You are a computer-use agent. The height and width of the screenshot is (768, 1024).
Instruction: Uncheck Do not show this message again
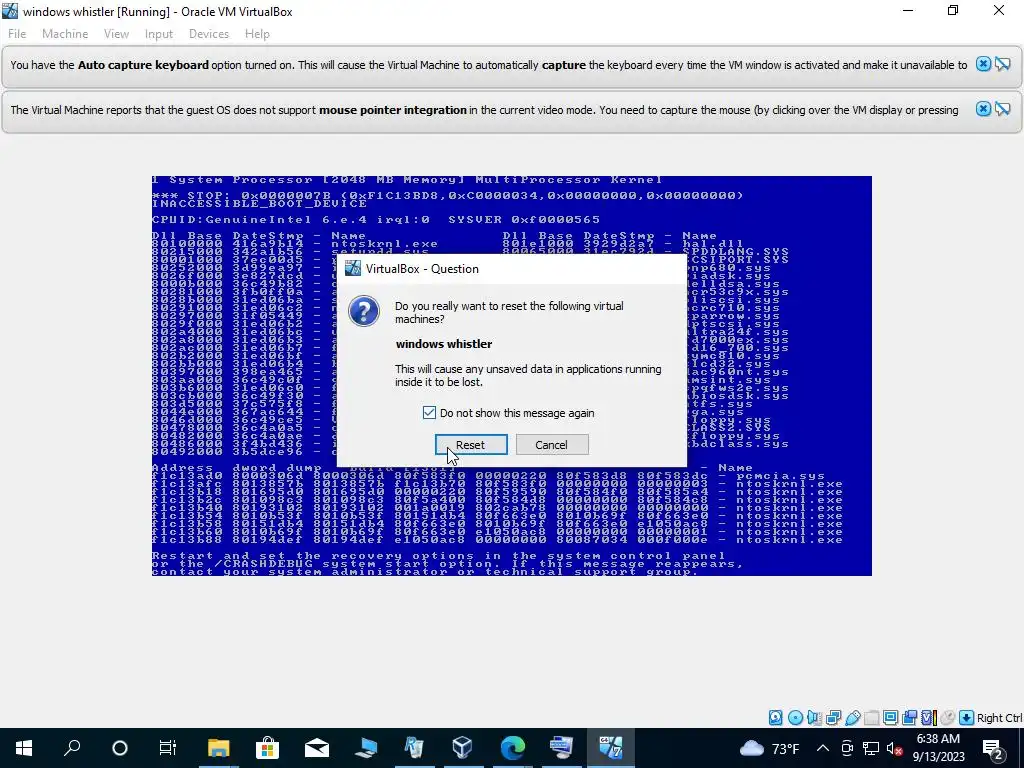429,413
